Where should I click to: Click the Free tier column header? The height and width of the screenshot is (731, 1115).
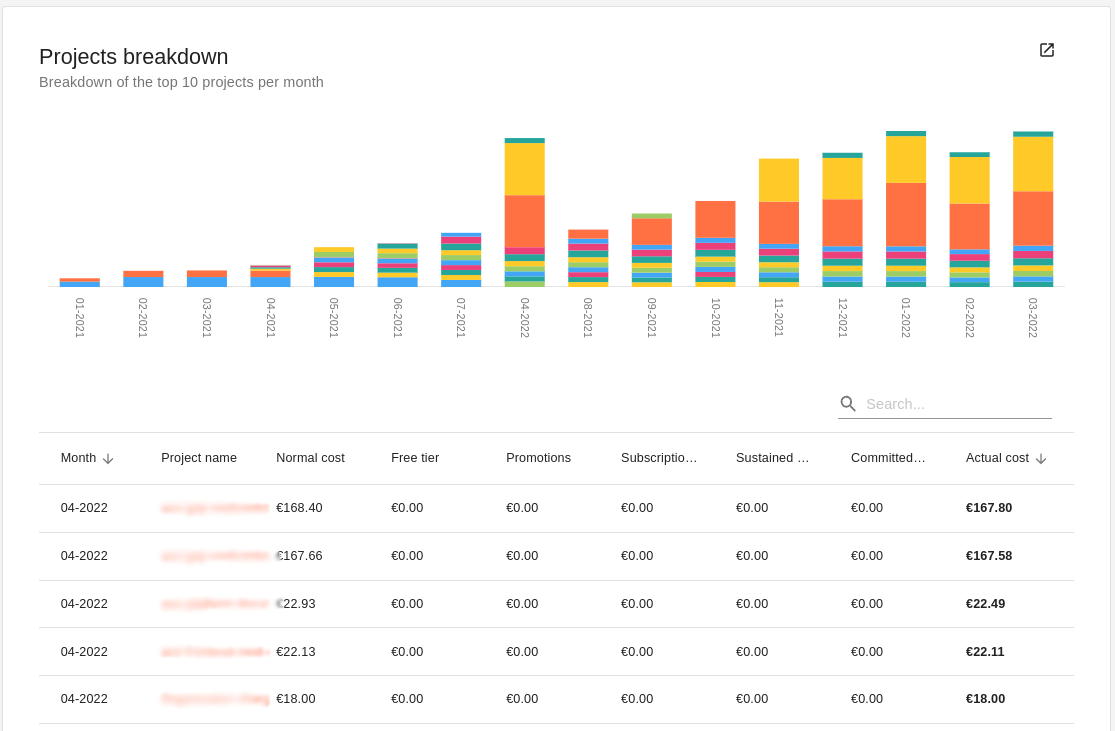(x=415, y=458)
